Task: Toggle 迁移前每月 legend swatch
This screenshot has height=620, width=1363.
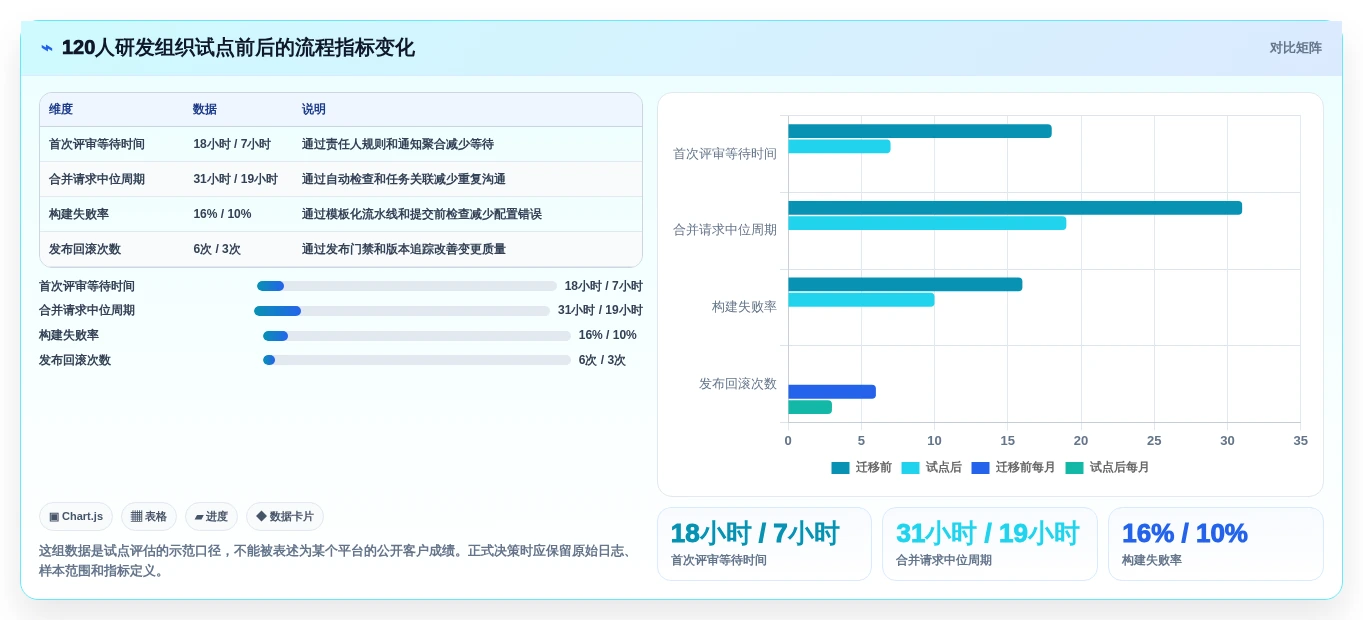Action: click(980, 468)
